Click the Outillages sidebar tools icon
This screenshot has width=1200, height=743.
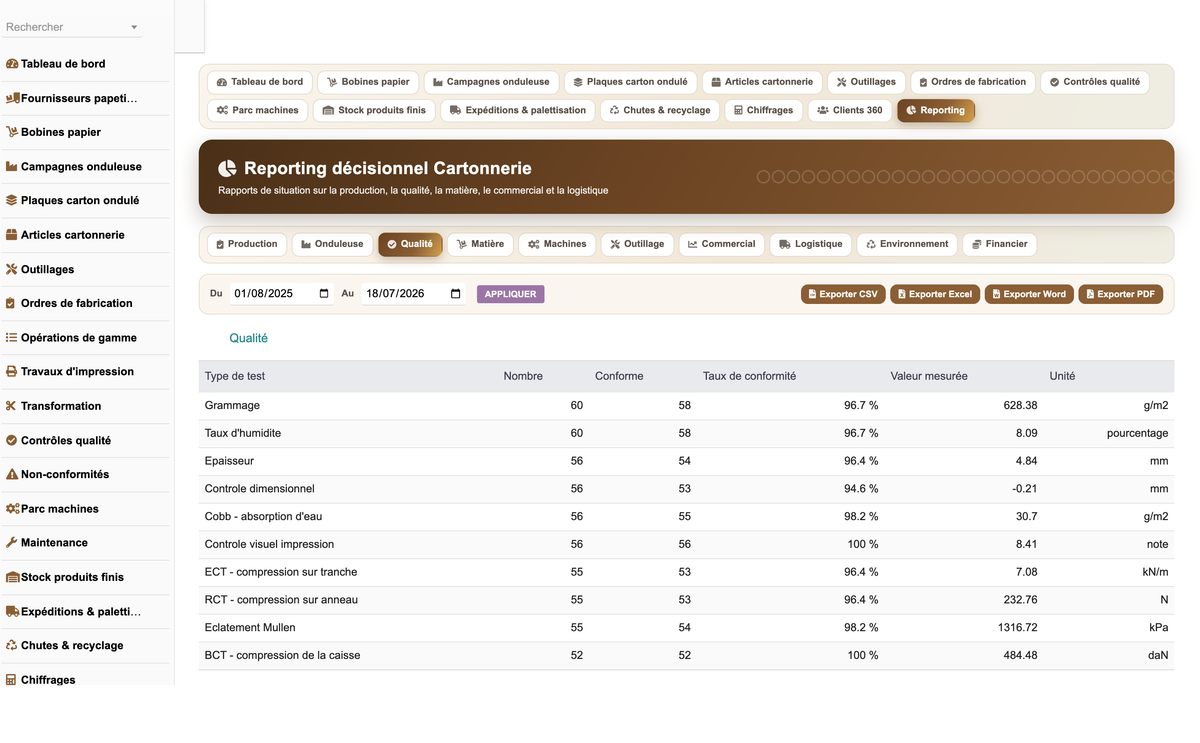pos(12,269)
